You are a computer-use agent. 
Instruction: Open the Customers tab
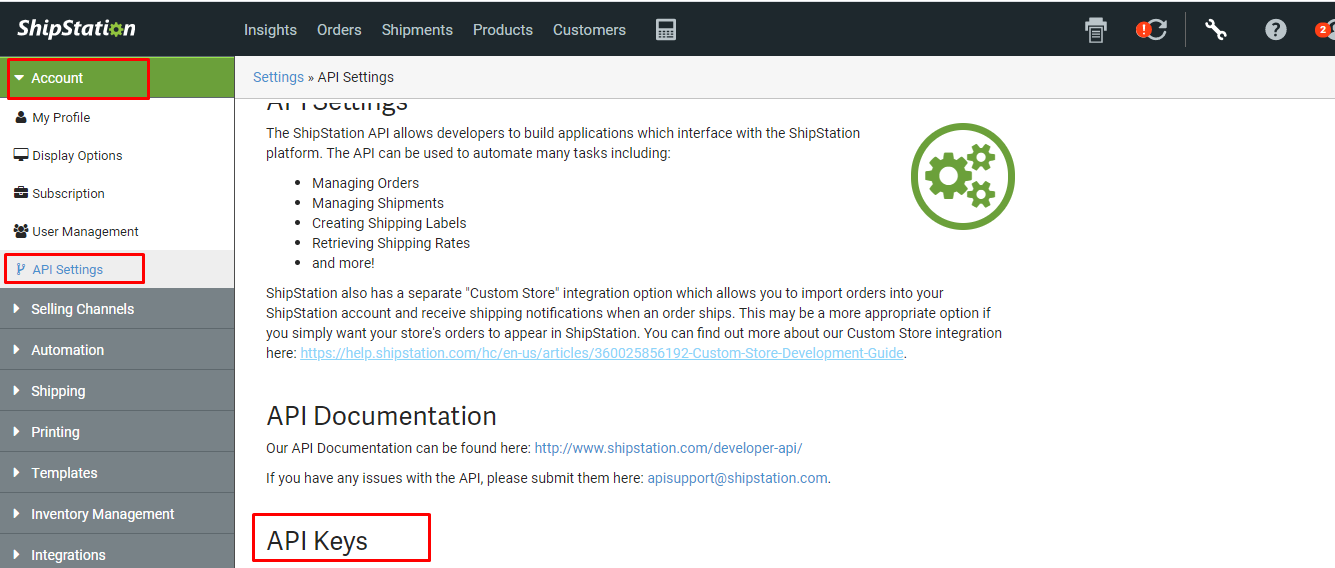pos(589,30)
